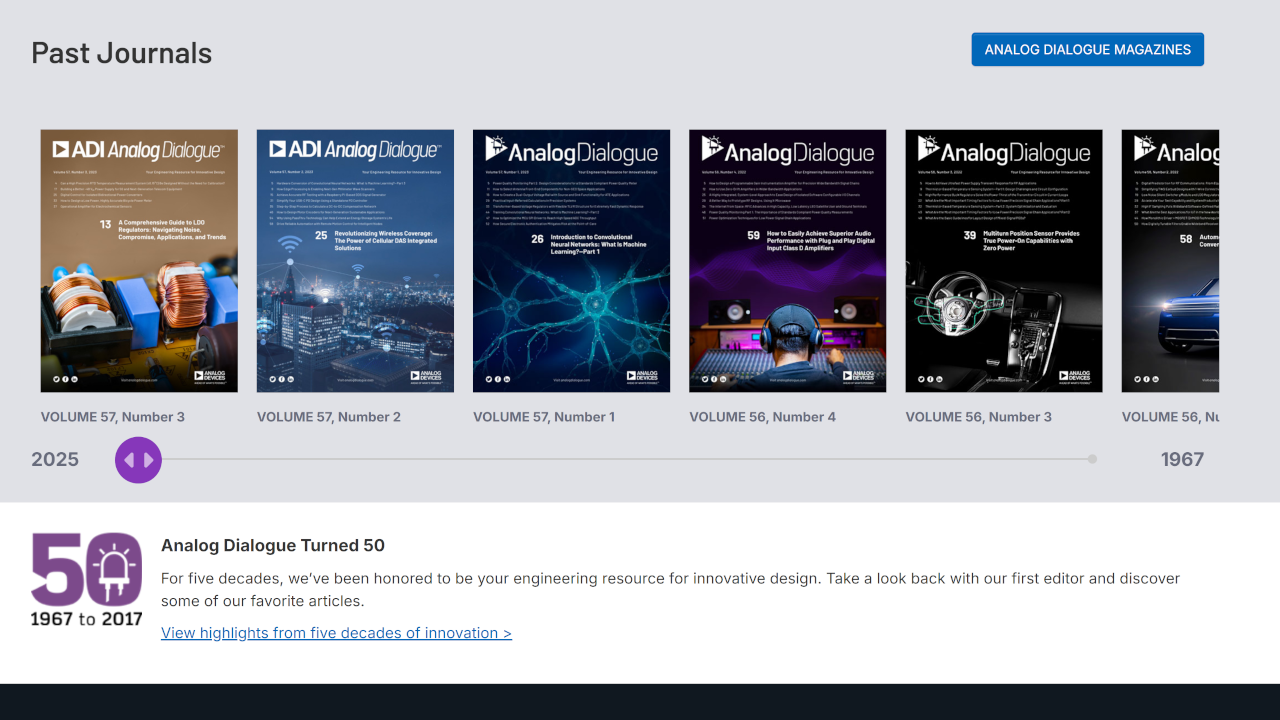Open Volume 56 Number 3 cover
1280x720 pixels.
1004,261
